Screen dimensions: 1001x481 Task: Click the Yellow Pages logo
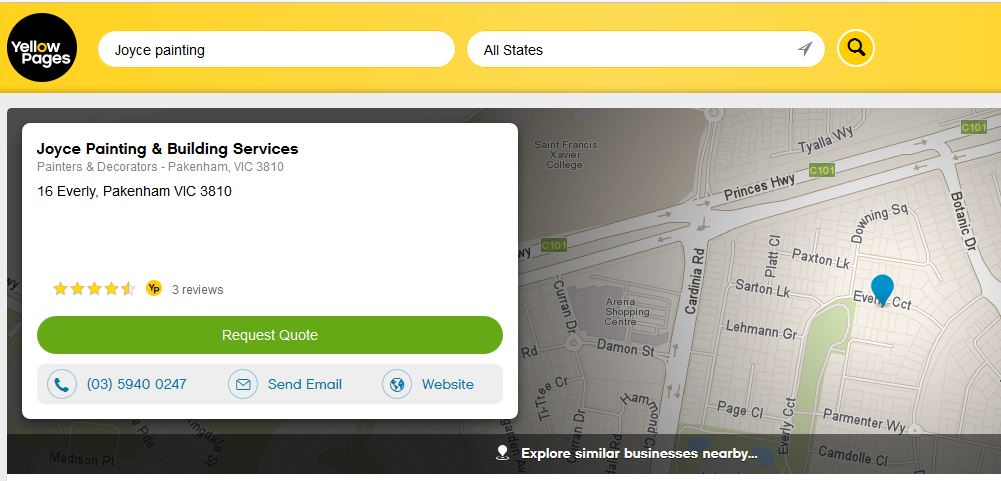pos(42,48)
